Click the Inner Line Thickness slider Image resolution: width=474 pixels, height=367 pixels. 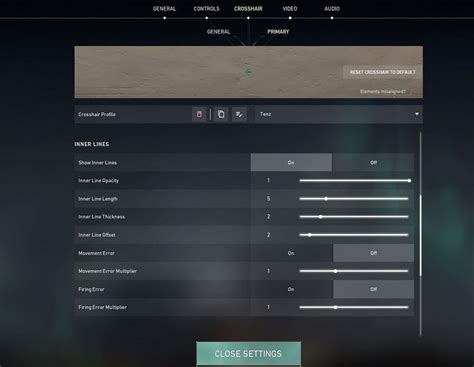point(354,217)
